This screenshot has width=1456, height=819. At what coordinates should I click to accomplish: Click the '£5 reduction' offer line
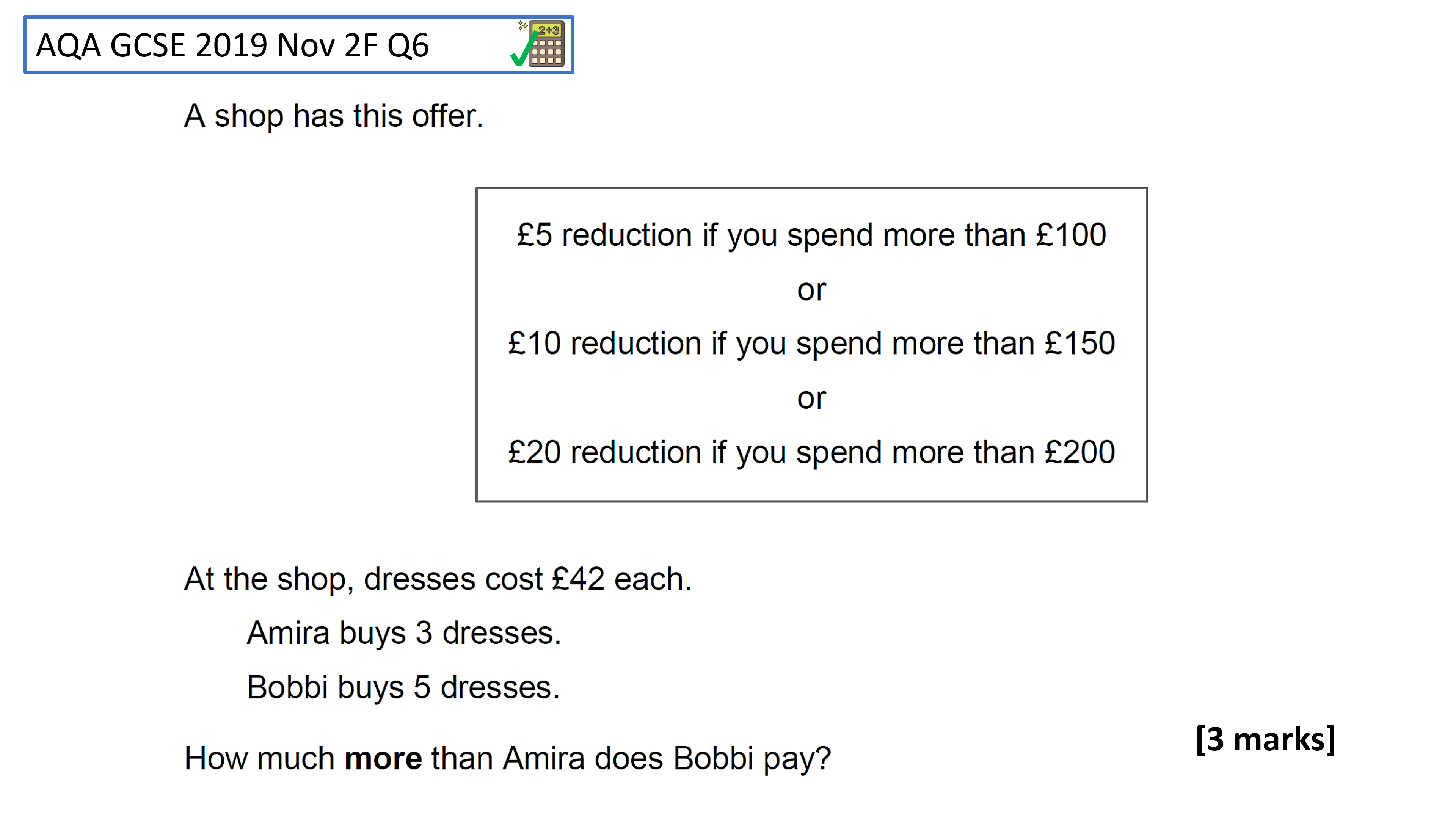click(x=811, y=235)
